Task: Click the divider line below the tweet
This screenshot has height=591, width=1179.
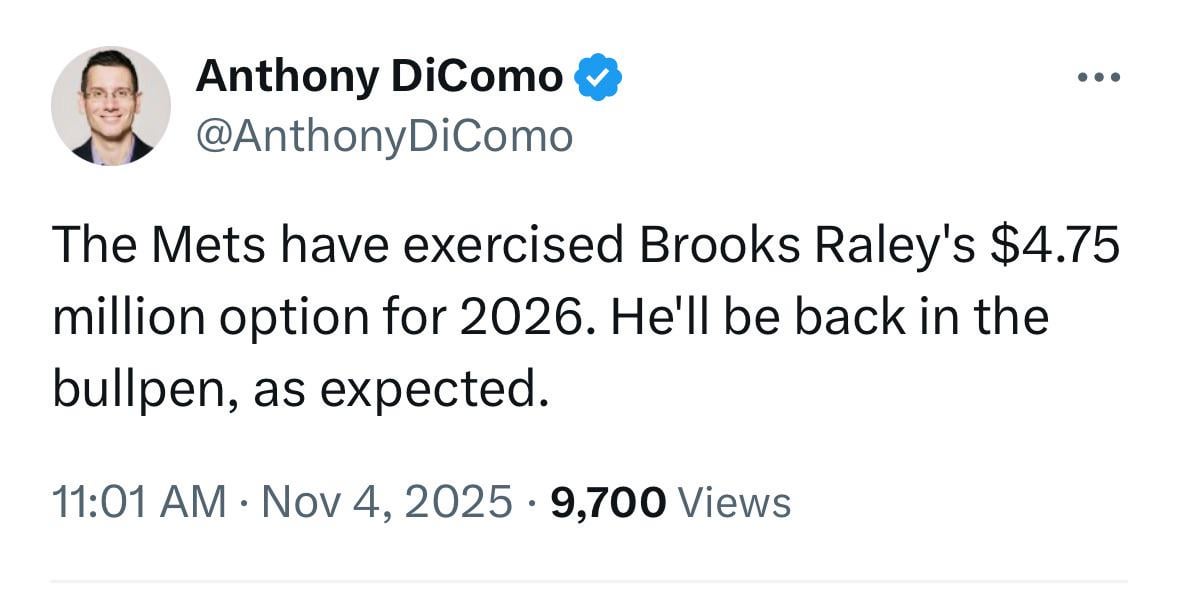Action: (x=589, y=576)
